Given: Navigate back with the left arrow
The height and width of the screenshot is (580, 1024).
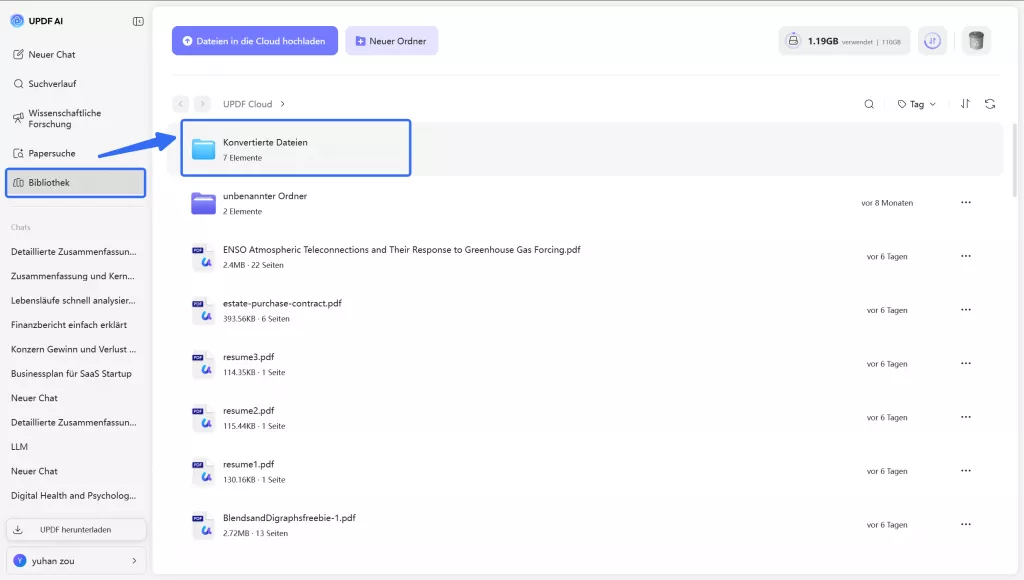Looking at the screenshot, I should [181, 104].
